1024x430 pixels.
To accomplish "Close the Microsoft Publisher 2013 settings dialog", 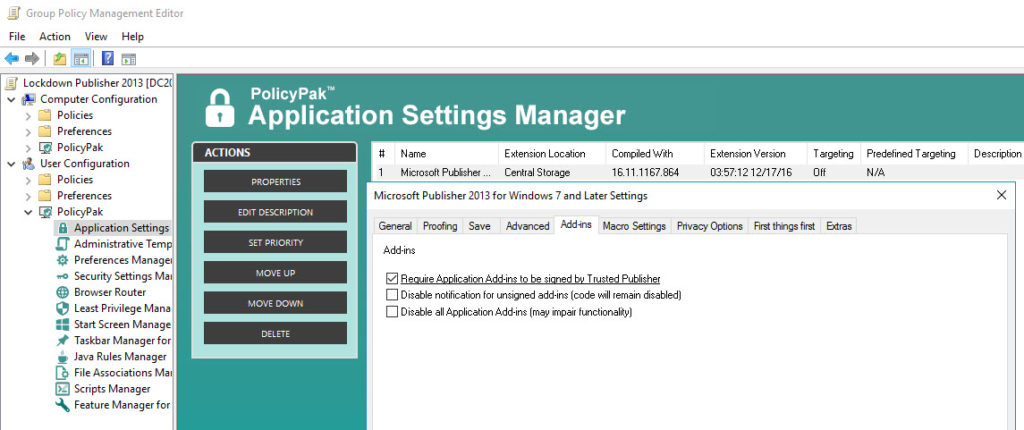I will click(x=1001, y=195).
